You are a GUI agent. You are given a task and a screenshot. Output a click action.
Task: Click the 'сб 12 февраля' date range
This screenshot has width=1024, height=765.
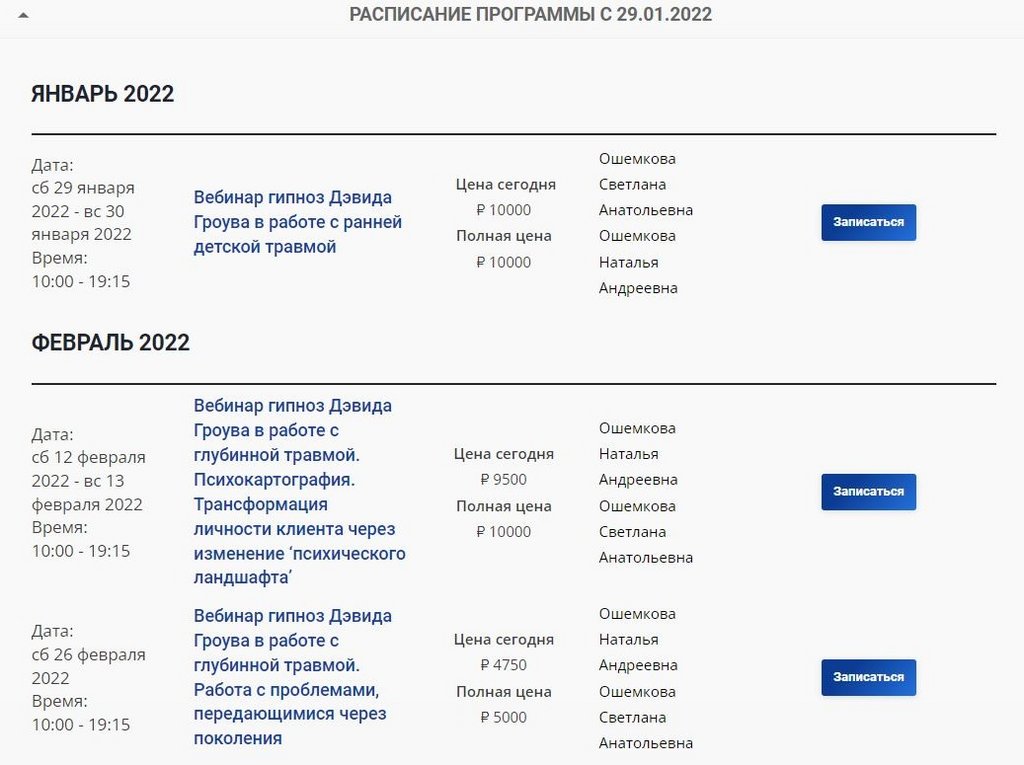click(x=88, y=481)
